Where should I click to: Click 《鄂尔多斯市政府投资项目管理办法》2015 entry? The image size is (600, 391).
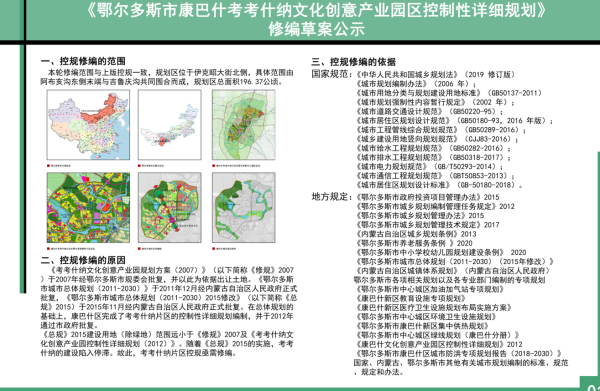tap(427, 197)
